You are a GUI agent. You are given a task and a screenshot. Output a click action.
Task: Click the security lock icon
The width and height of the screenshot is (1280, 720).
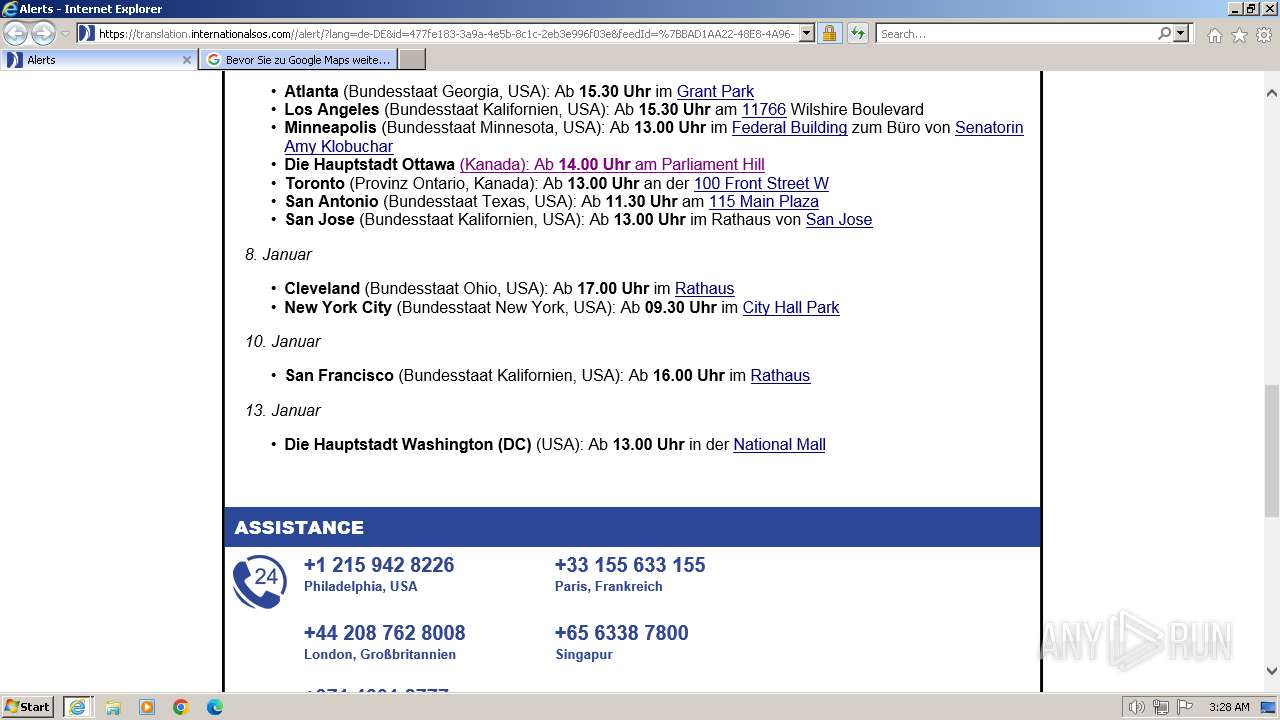tap(829, 33)
